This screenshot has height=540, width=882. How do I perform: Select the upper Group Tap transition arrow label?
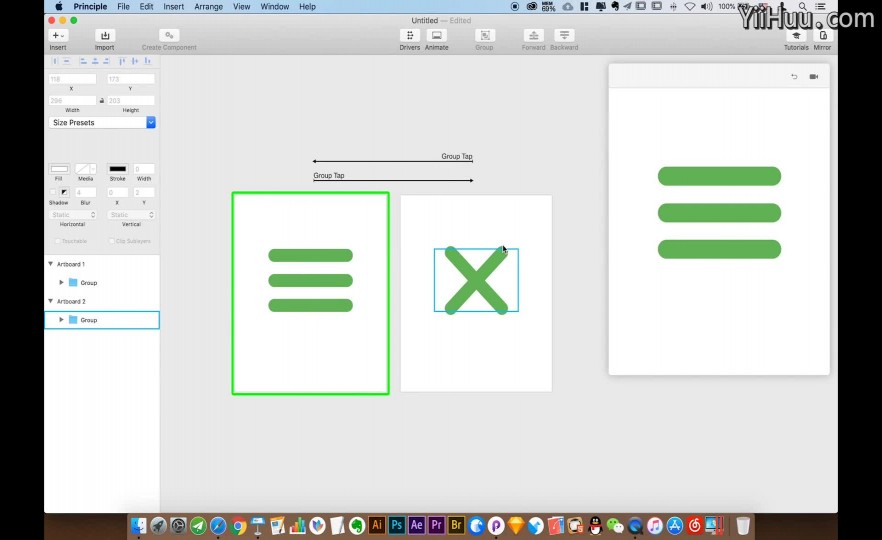click(457, 156)
